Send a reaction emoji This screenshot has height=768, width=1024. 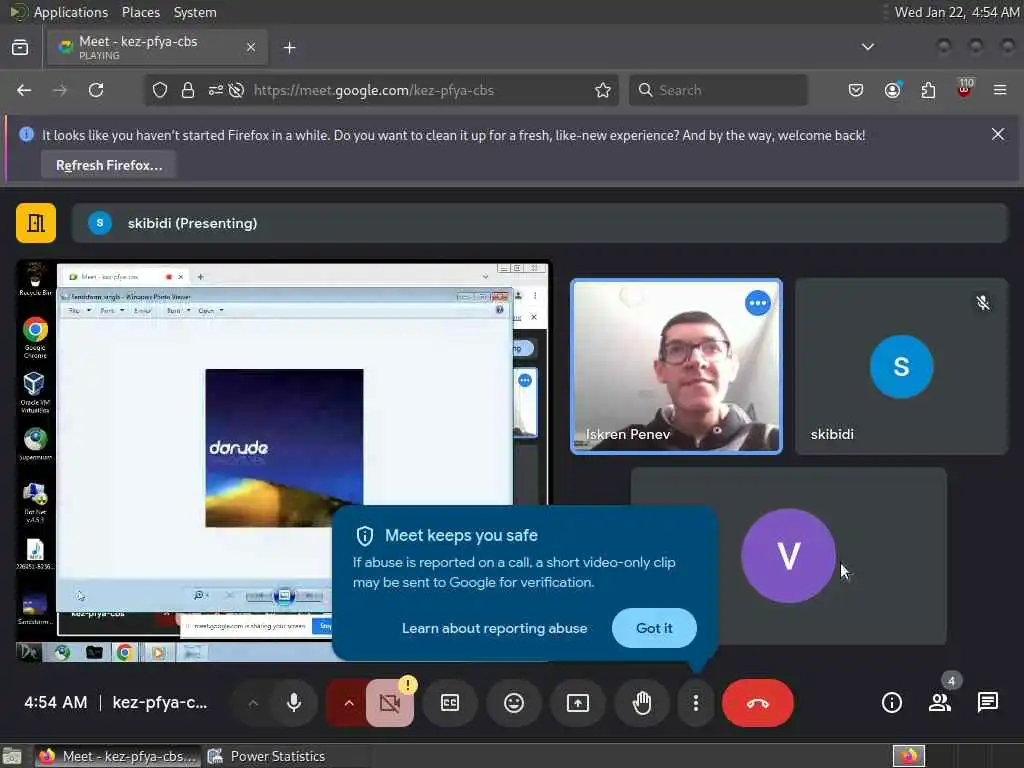[x=514, y=703]
